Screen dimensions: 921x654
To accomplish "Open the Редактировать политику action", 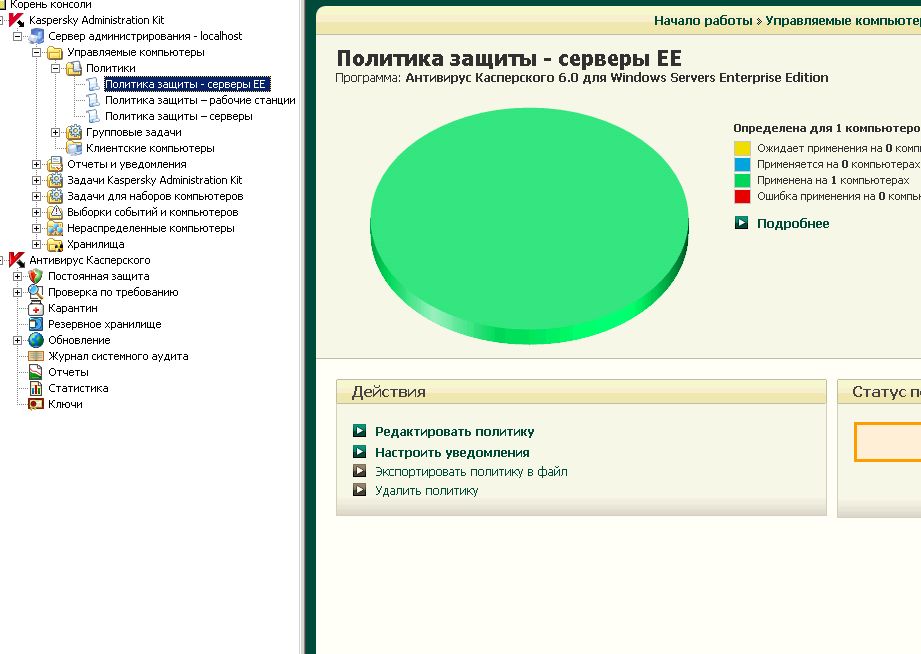I will pos(455,432).
